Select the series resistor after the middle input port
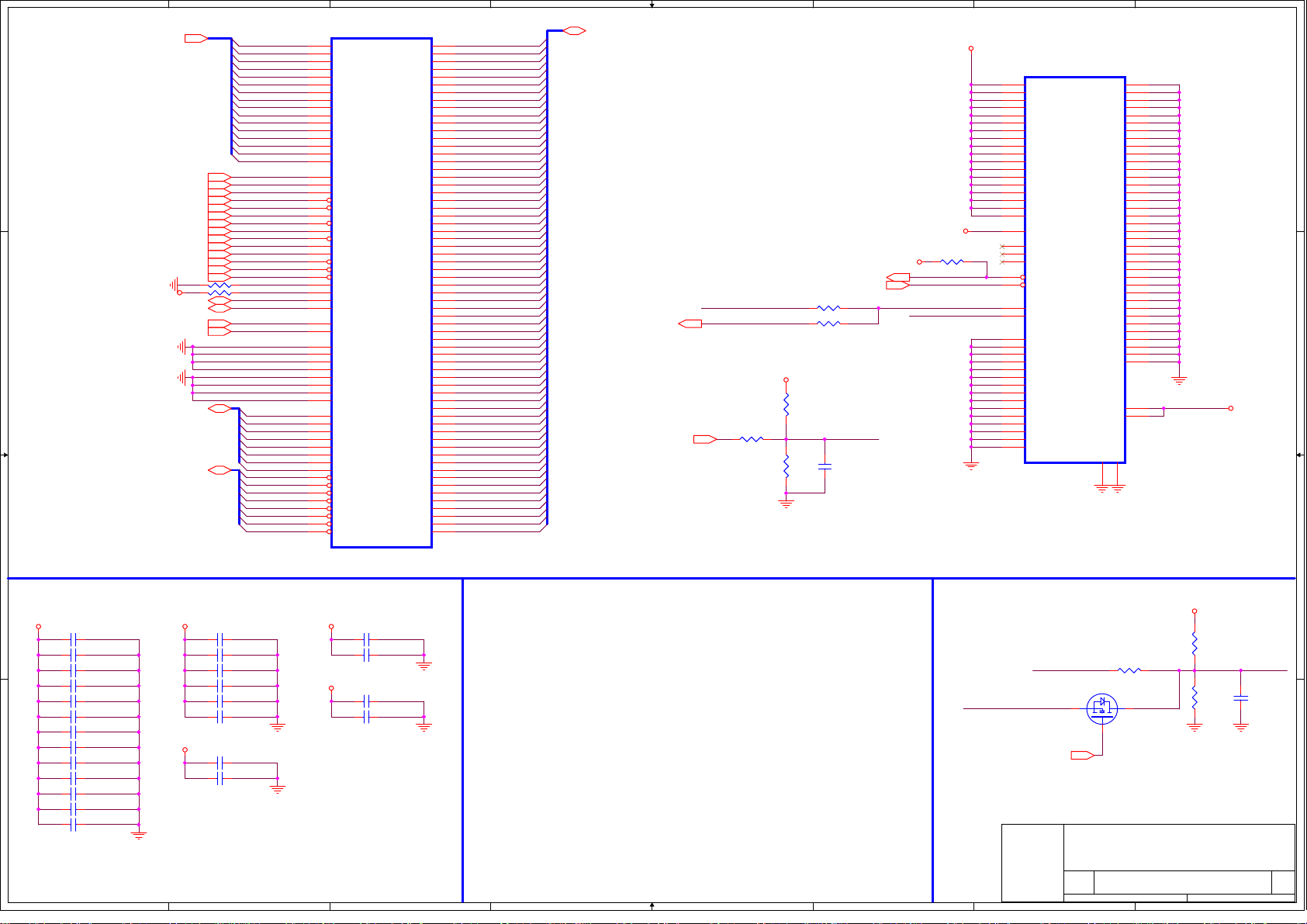 (x=751, y=439)
